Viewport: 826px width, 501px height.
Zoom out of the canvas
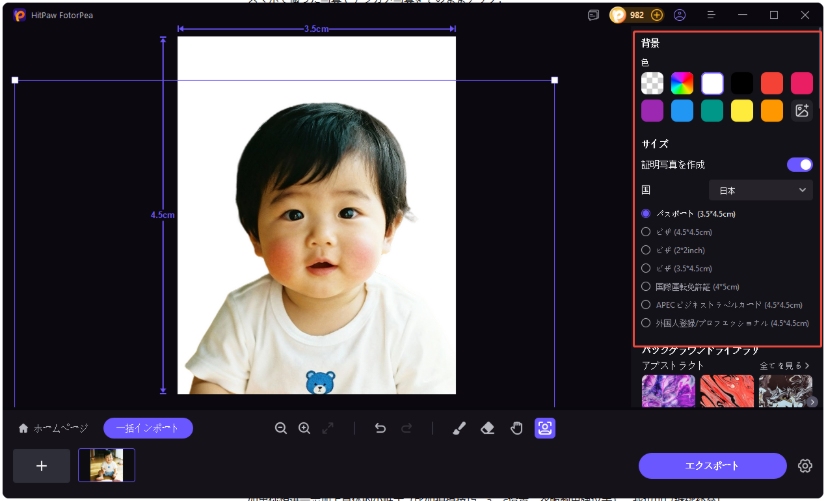(281, 428)
